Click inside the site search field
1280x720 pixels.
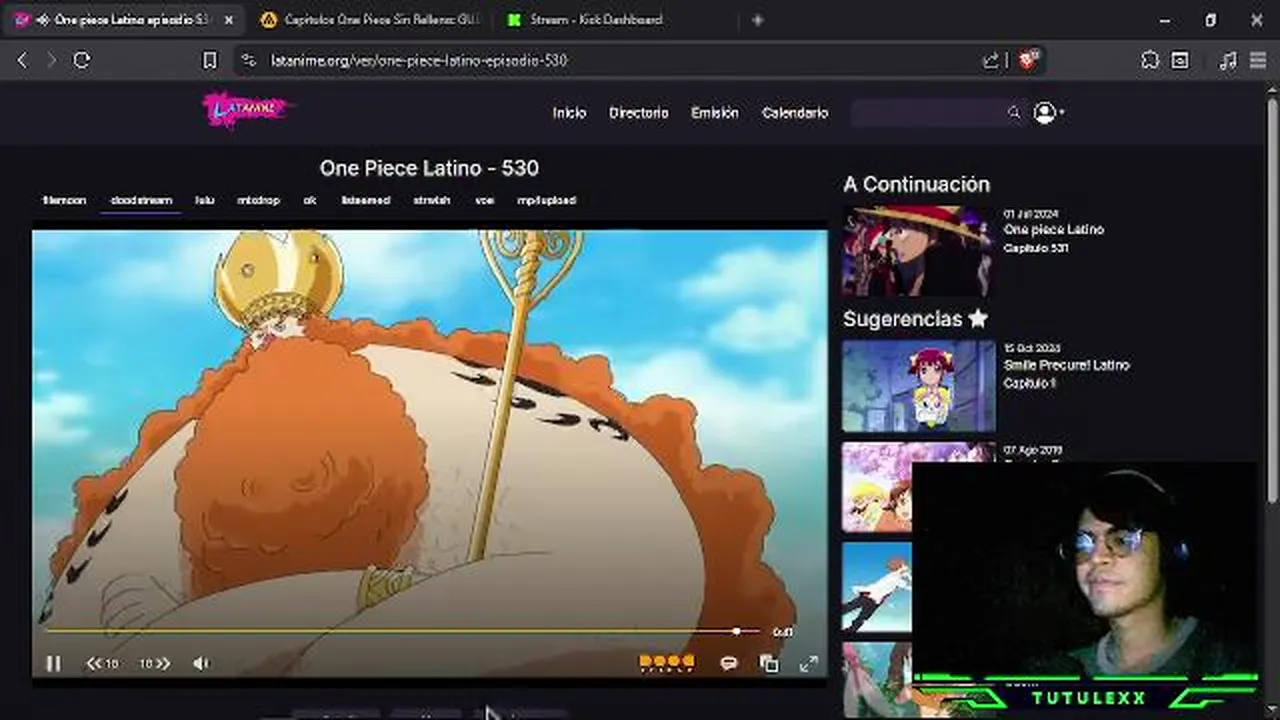tap(927, 113)
